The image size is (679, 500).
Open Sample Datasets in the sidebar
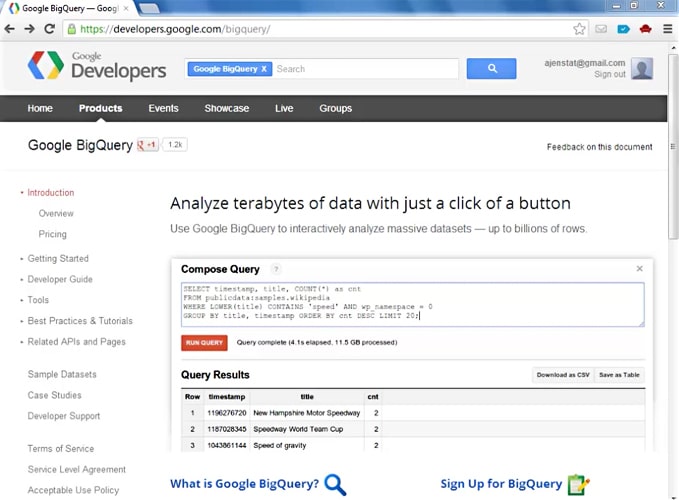tap(62, 374)
